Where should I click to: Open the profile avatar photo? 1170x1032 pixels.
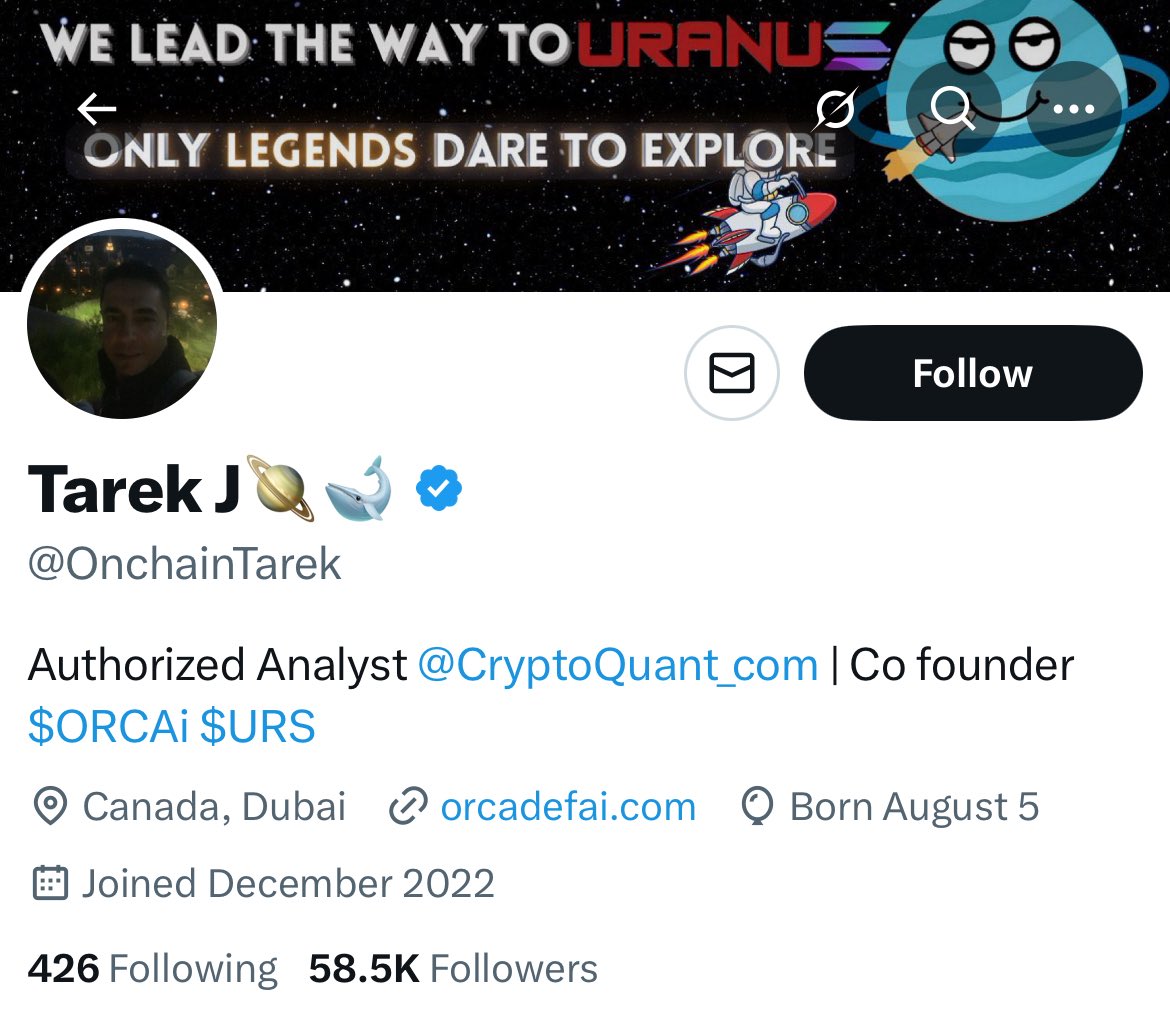click(122, 323)
